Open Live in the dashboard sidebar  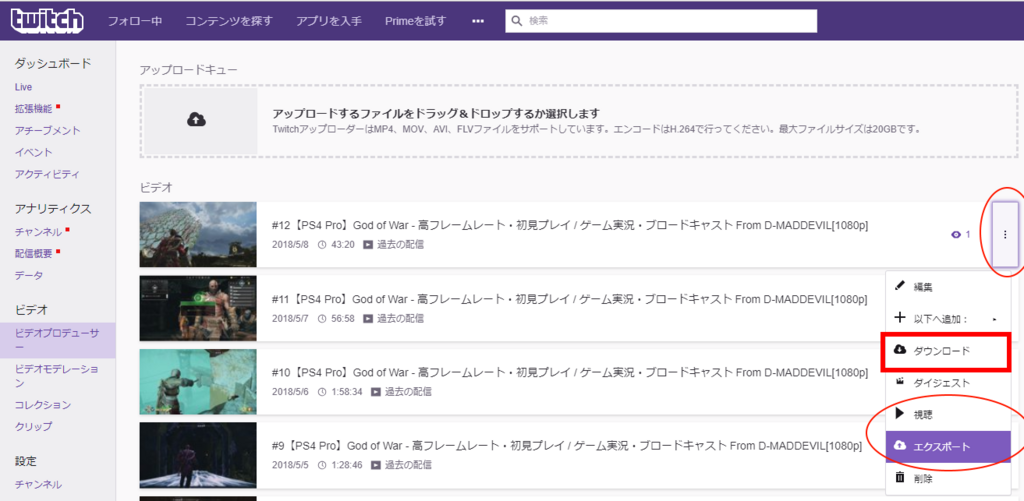(24, 87)
